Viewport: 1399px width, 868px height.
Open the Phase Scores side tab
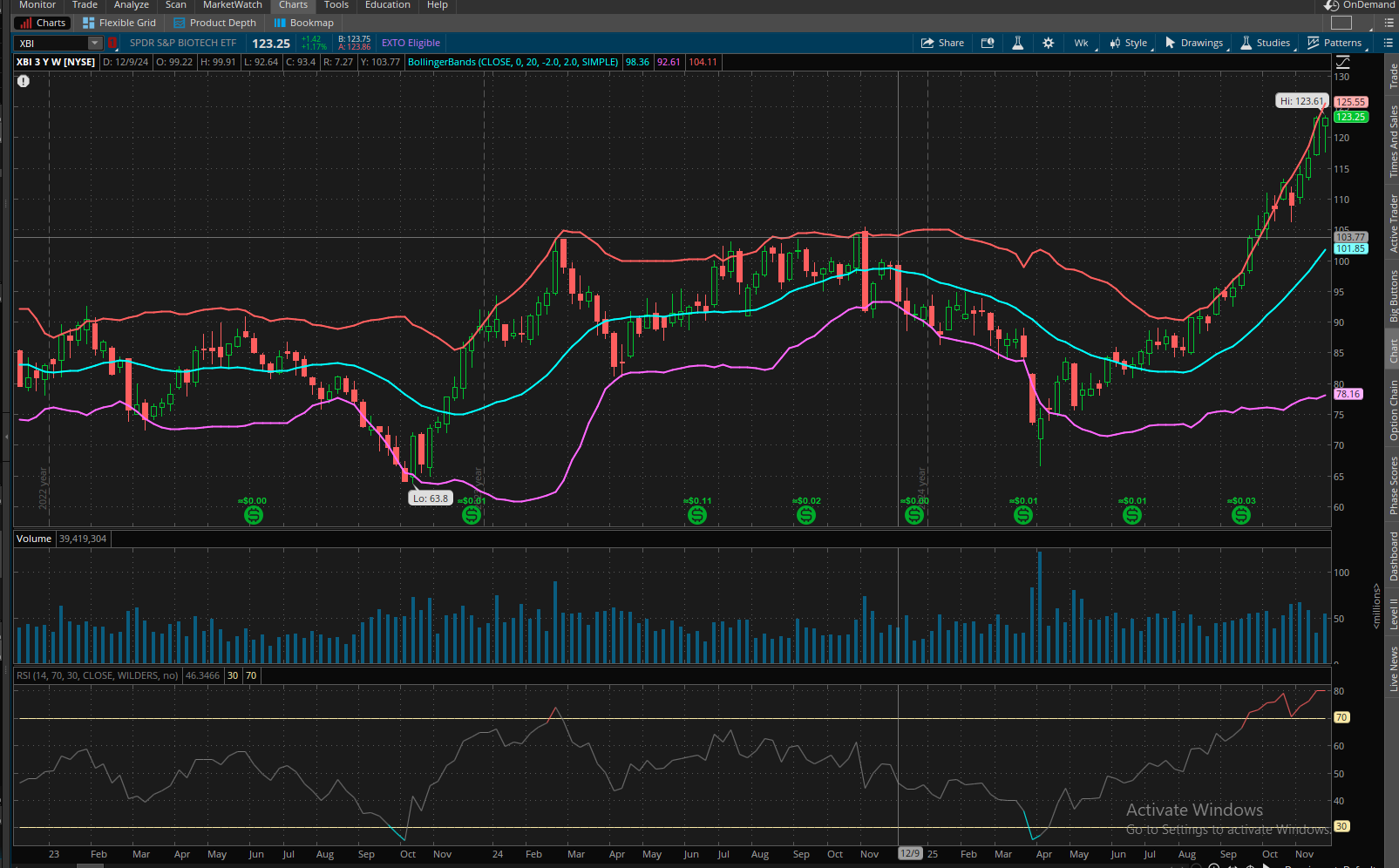[1393, 485]
